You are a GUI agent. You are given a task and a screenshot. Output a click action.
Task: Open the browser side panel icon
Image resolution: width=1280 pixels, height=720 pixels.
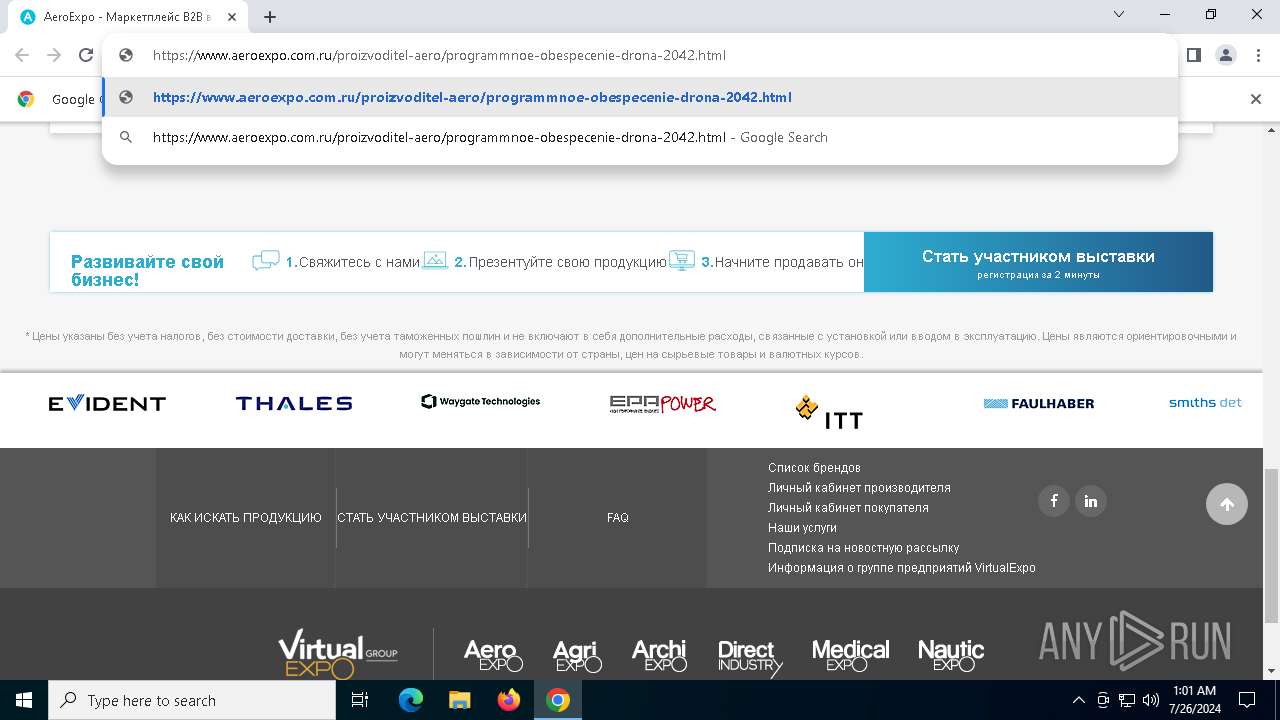pyautogui.click(x=1193, y=55)
